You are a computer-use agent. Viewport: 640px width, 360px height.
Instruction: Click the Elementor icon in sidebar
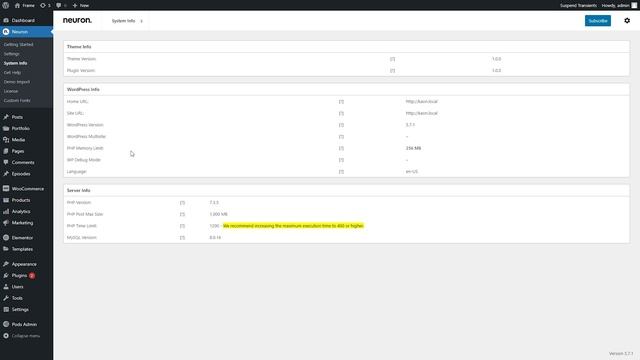coord(6,238)
